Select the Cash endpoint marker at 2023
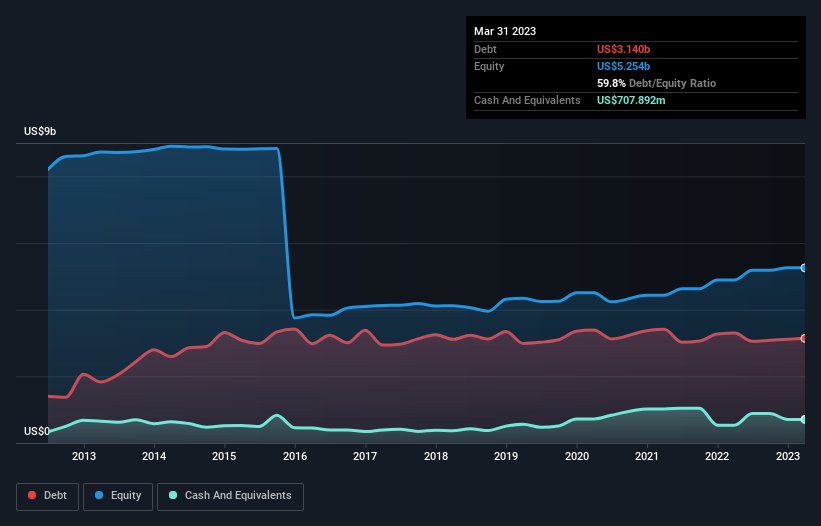The width and height of the screenshot is (821, 526). pyautogui.click(x=804, y=420)
